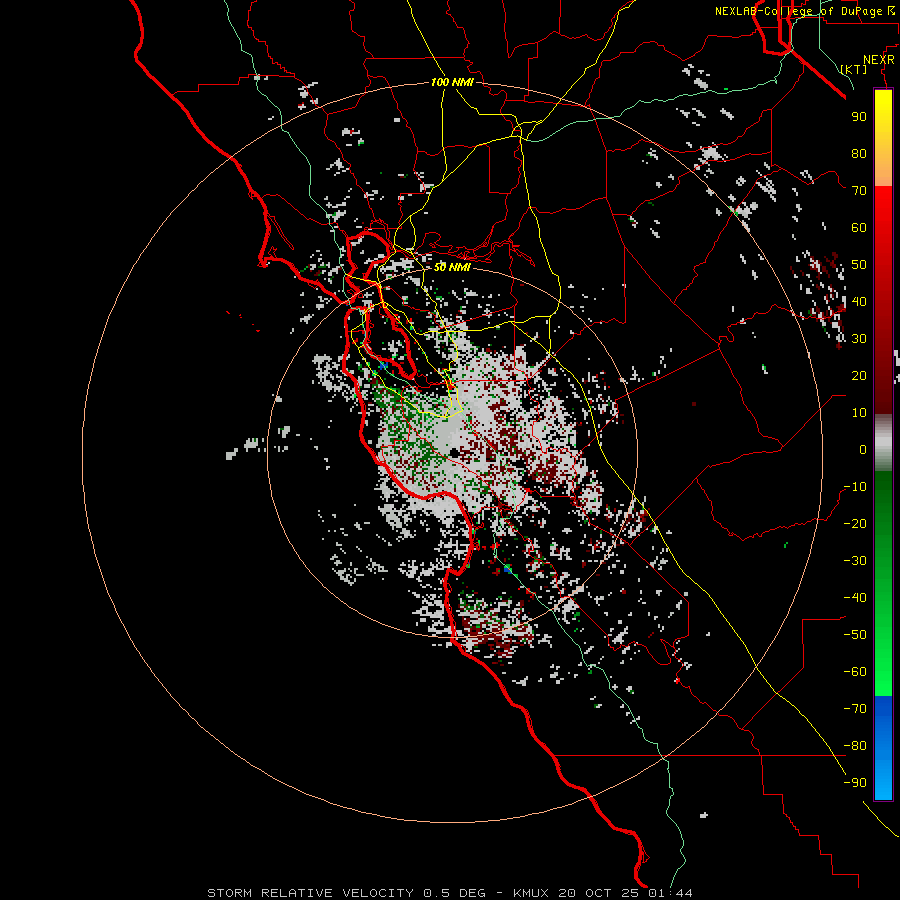The width and height of the screenshot is (900, 900).
Task: Click the "80" velocity scale value
Action: tap(859, 154)
